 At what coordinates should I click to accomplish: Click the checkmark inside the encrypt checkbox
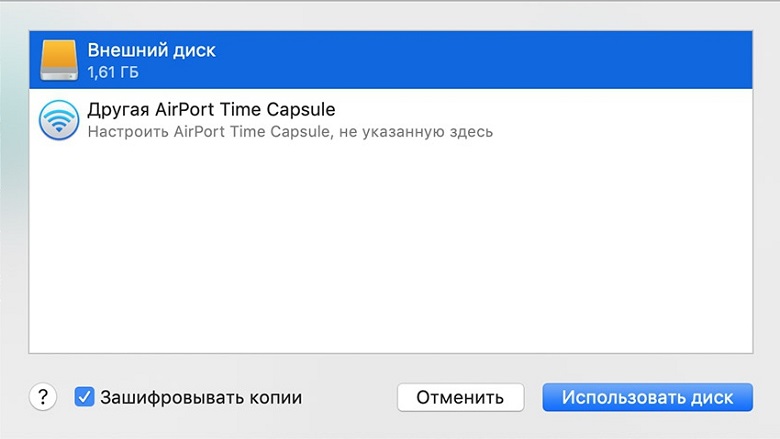coord(84,397)
